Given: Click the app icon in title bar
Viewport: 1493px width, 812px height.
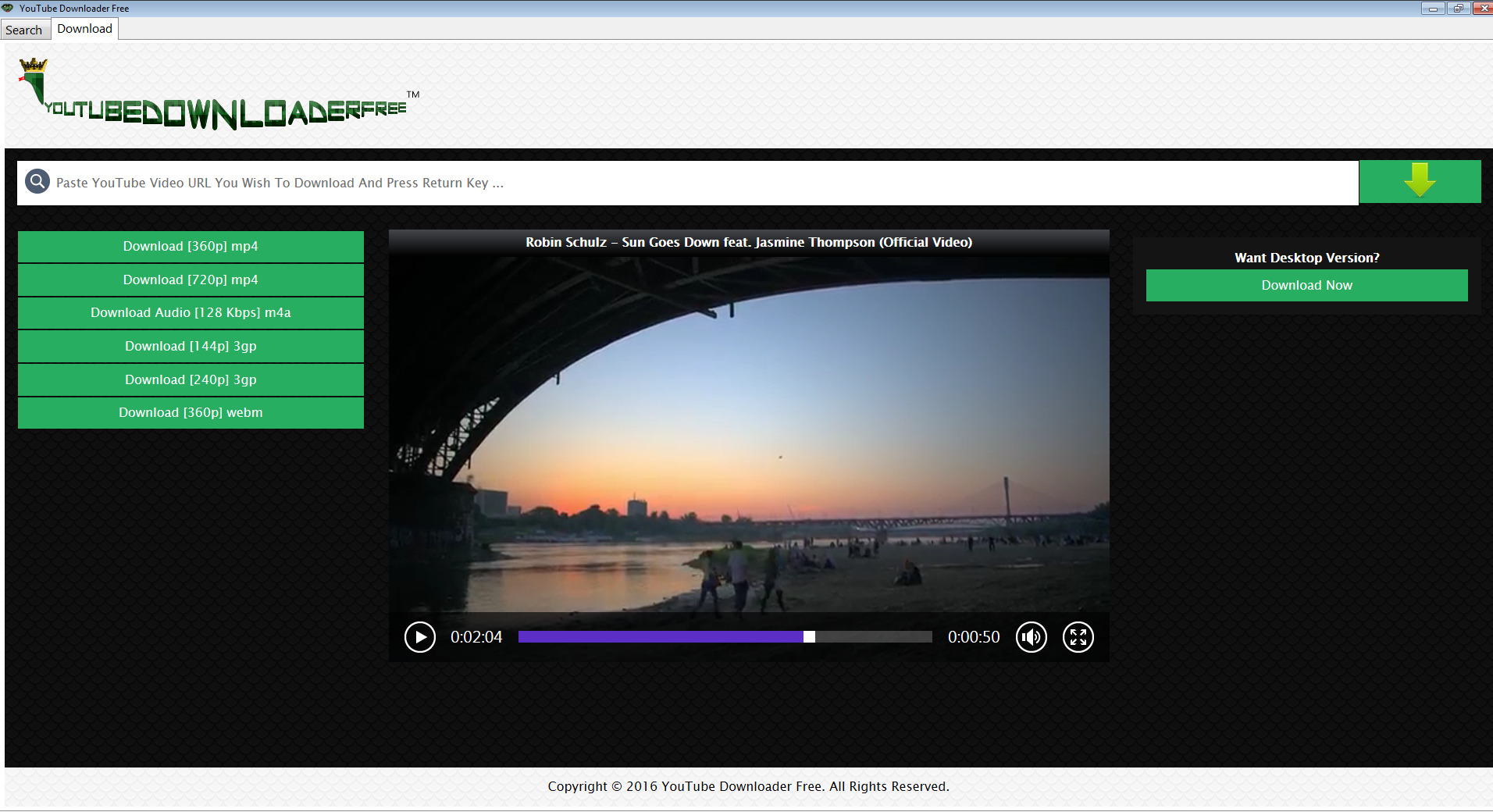Looking at the screenshot, I should click(x=8, y=8).
